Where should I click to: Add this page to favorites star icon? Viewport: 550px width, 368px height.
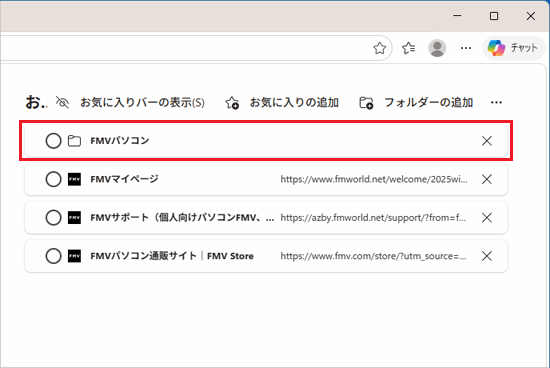[x=380, y=48]
